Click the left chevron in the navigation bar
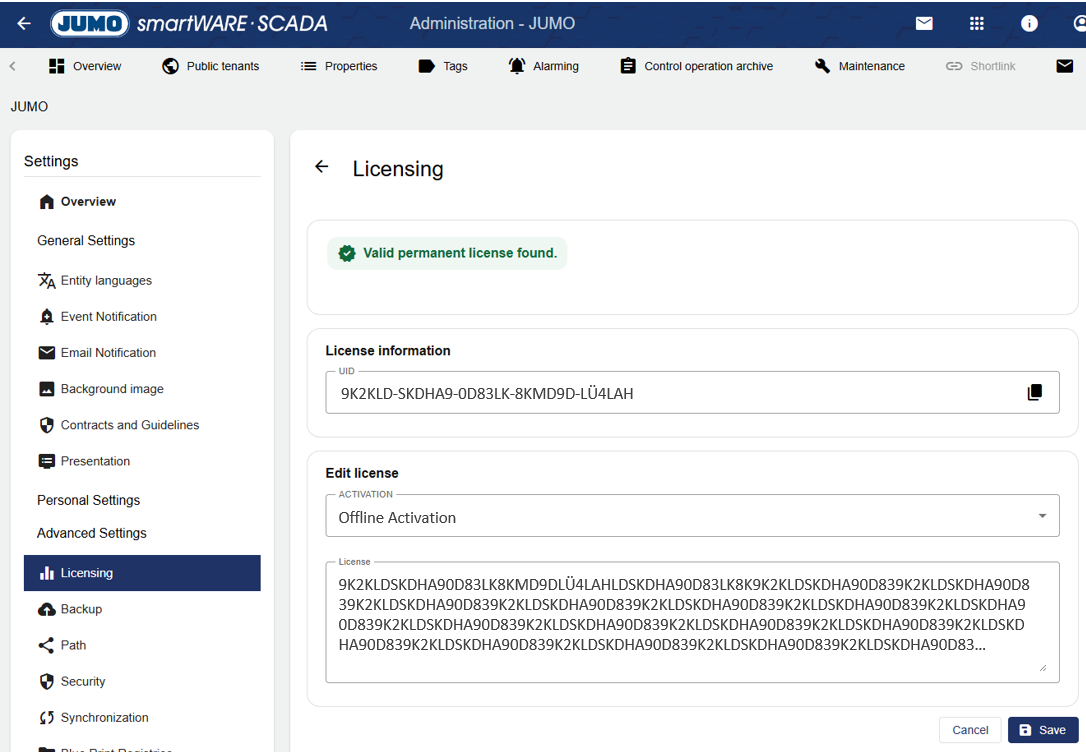This screenshot has height=752, width=1086. tap(12, 66)
